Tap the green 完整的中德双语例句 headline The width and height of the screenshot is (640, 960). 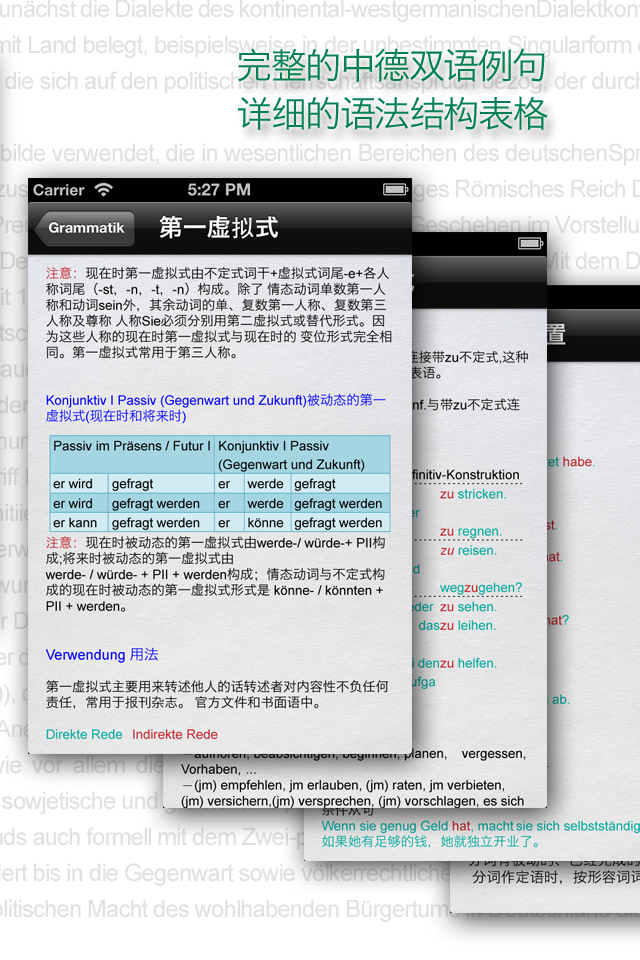tap(391, 68)
